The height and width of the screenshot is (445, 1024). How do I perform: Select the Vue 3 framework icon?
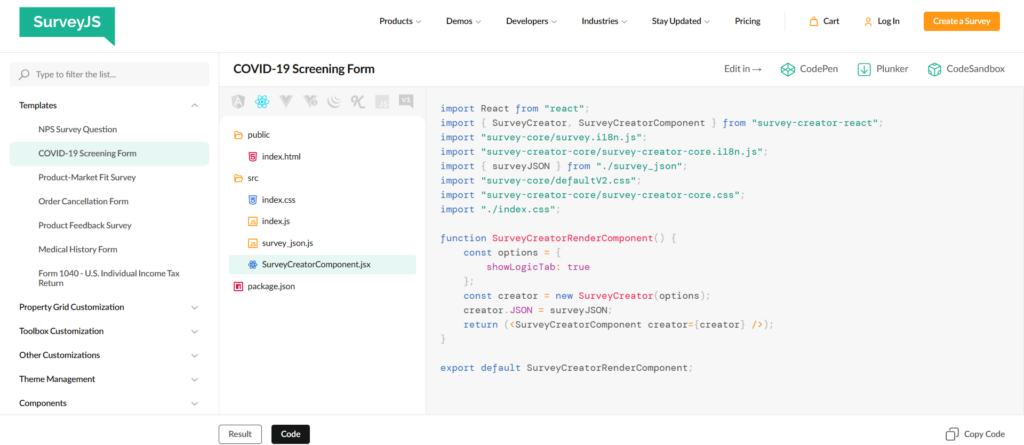coord(310,101)
